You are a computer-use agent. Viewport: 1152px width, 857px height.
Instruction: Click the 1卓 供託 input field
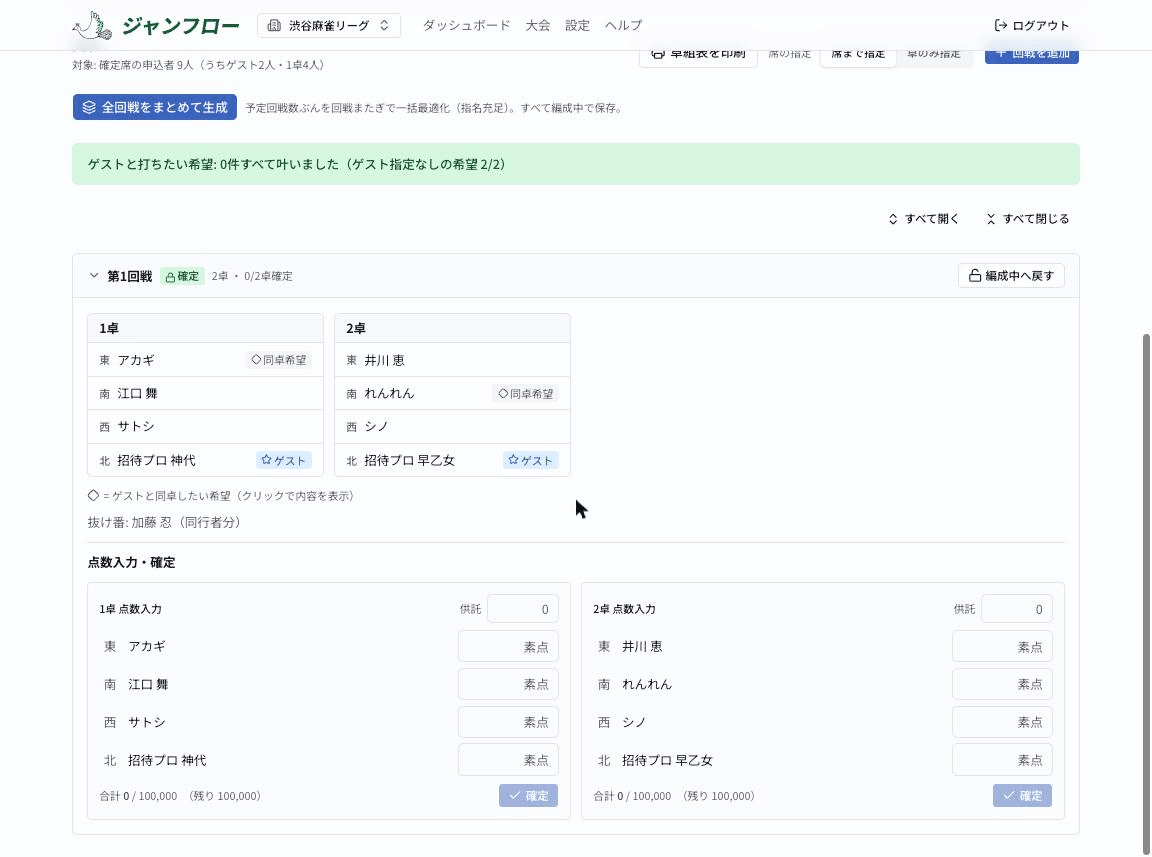(522, 609)
